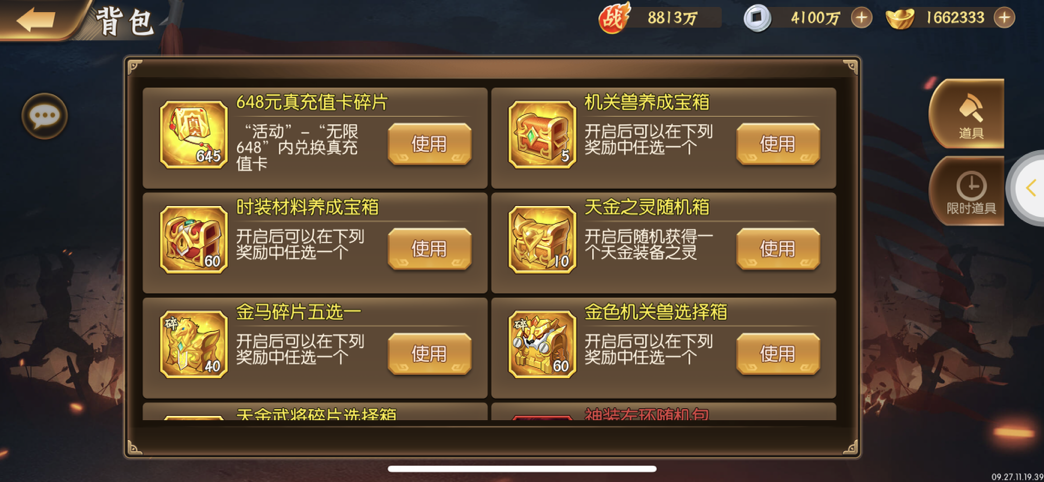Add more gold ingots with plus button
This screenshot has width=1044, height=482.
(1004, 17)
